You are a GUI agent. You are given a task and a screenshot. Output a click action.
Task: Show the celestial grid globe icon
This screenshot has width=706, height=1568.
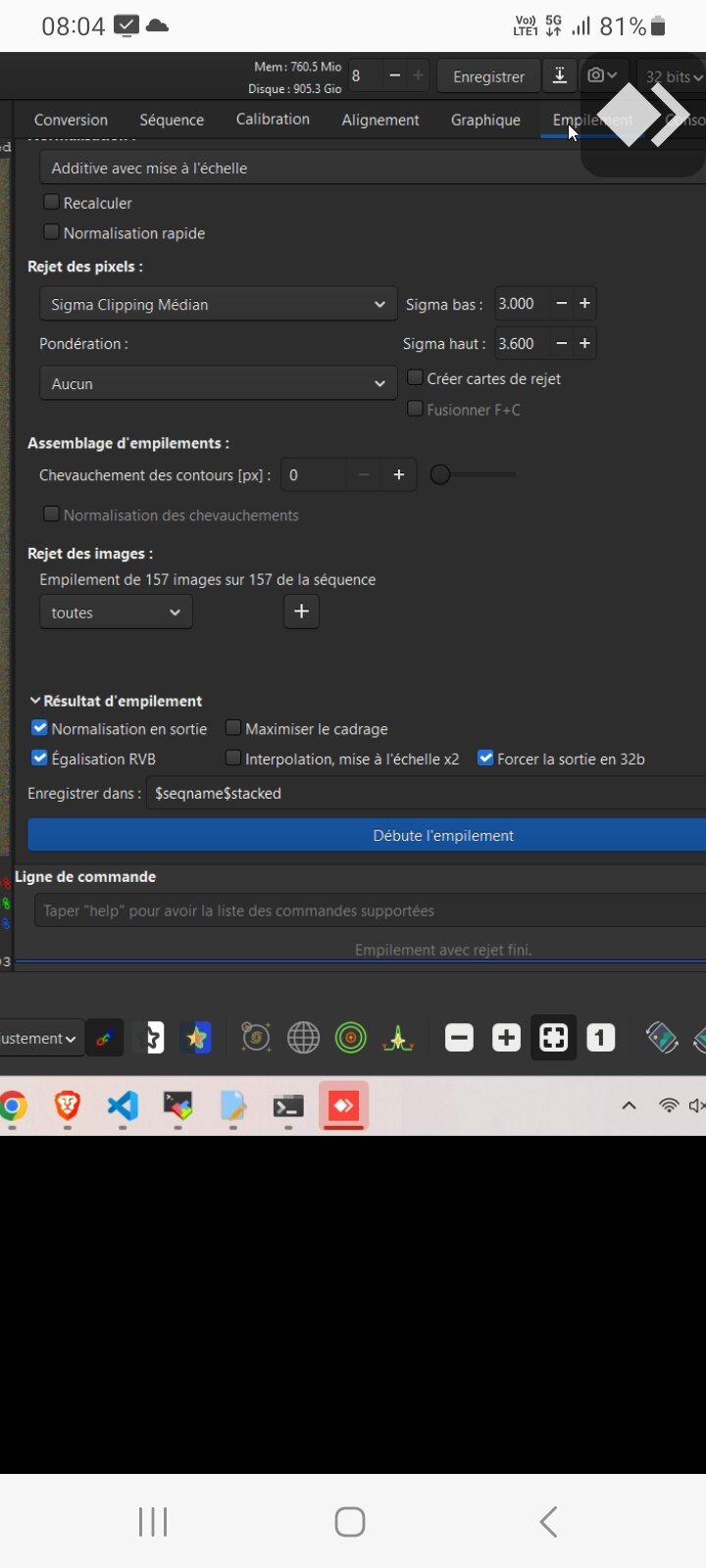303,1037
